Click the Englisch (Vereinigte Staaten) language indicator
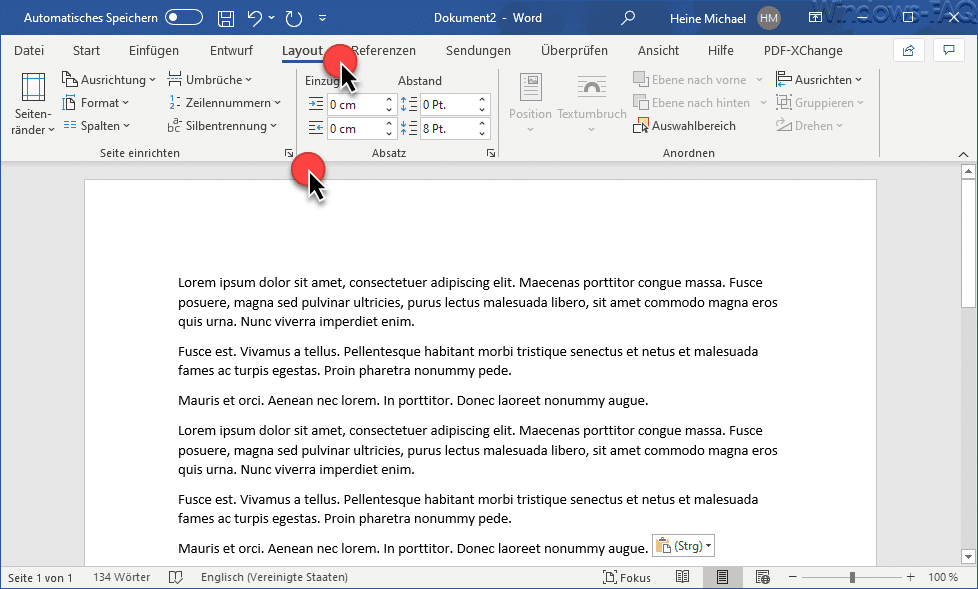This screenshot has width=978, height=589. click(274, 578)
